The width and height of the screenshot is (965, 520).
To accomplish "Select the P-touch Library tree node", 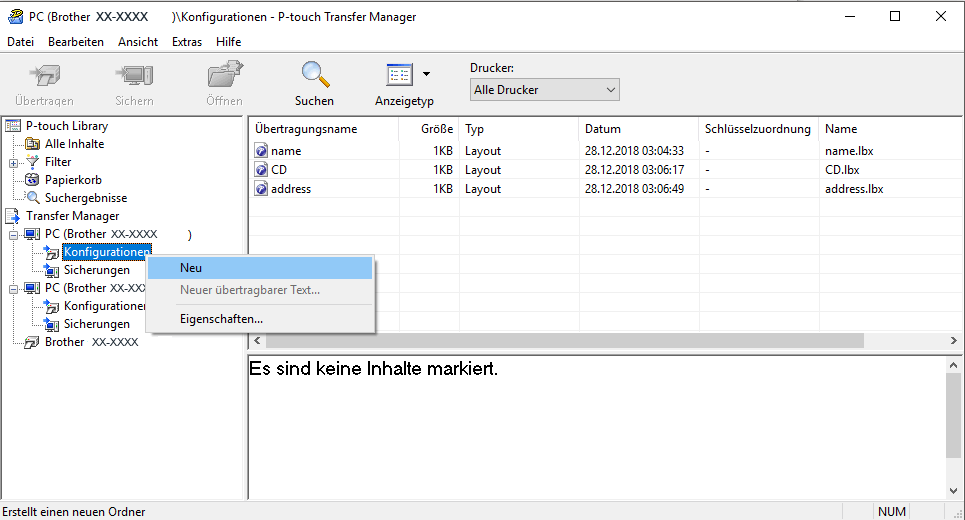I will click(x=67, y=126).
